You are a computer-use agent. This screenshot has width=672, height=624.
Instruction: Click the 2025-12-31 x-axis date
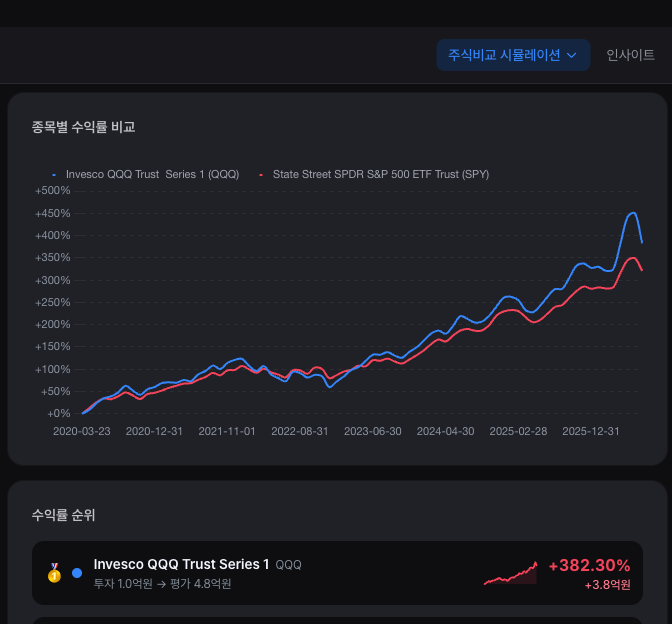591,431
